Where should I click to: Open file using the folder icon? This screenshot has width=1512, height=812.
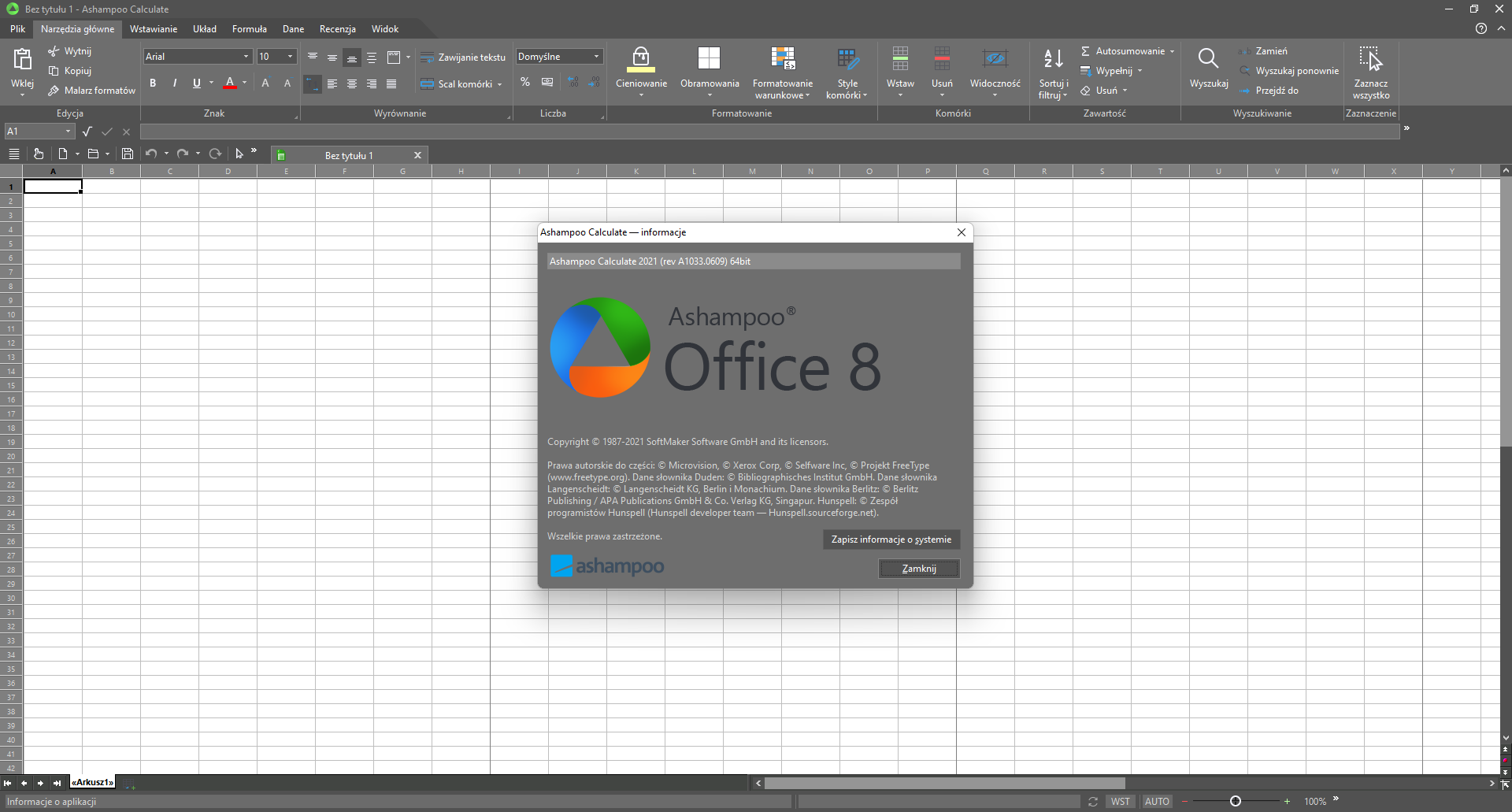pos(93,154)
